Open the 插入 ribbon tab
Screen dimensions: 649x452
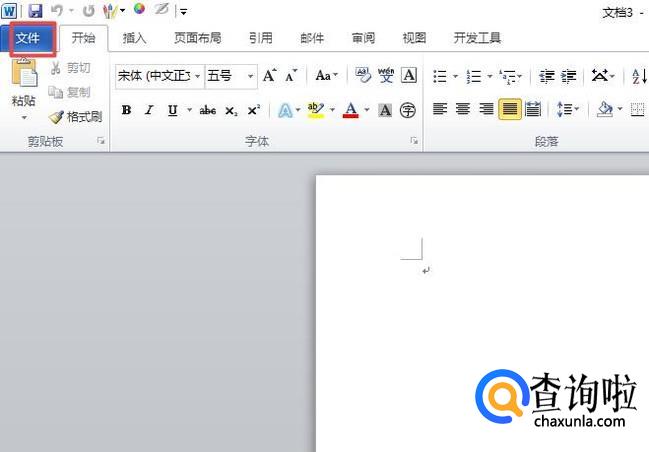pyautogui.click(x=135, y=38)
